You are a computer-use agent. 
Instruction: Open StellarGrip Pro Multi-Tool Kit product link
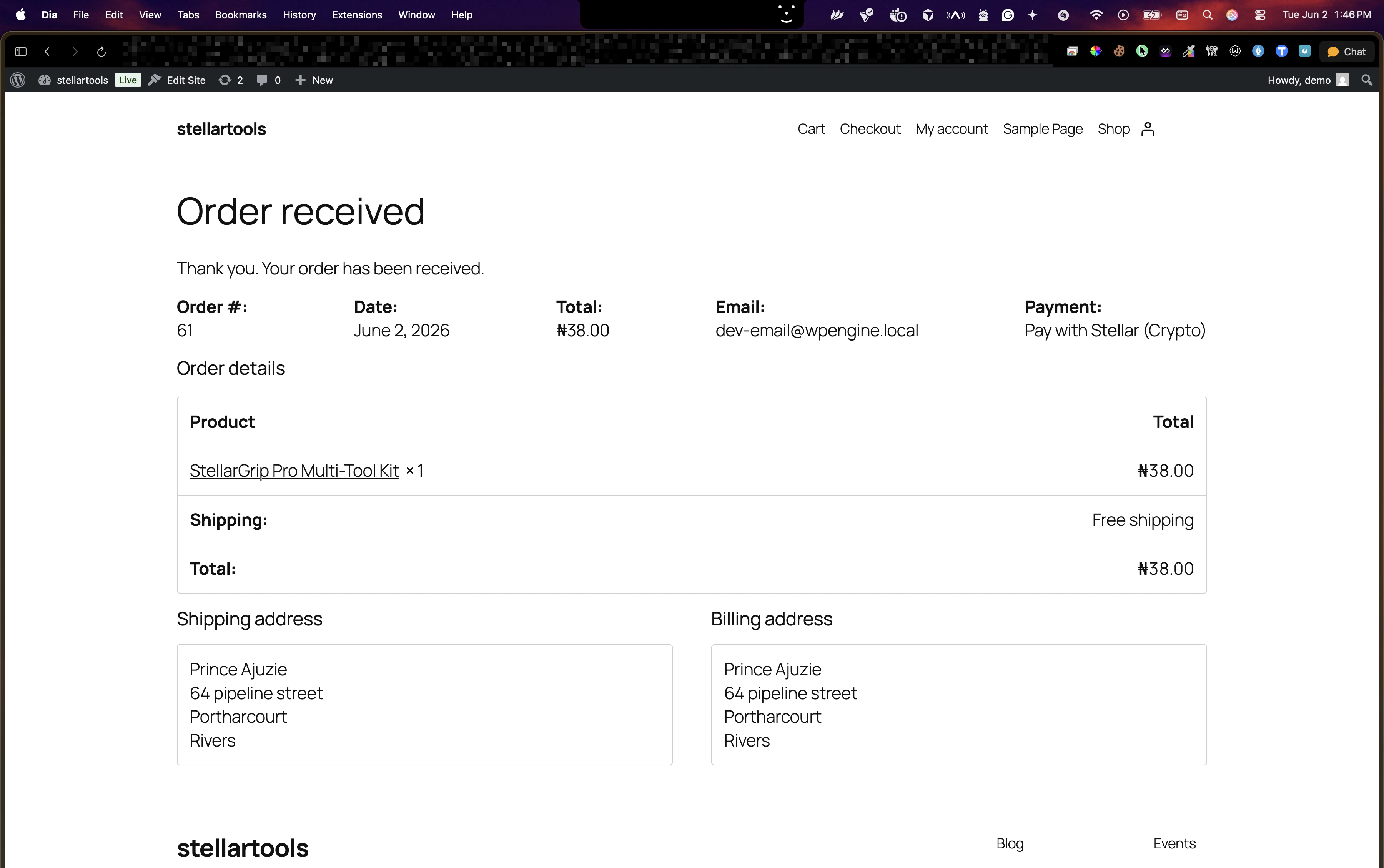[x=294, y=471]
